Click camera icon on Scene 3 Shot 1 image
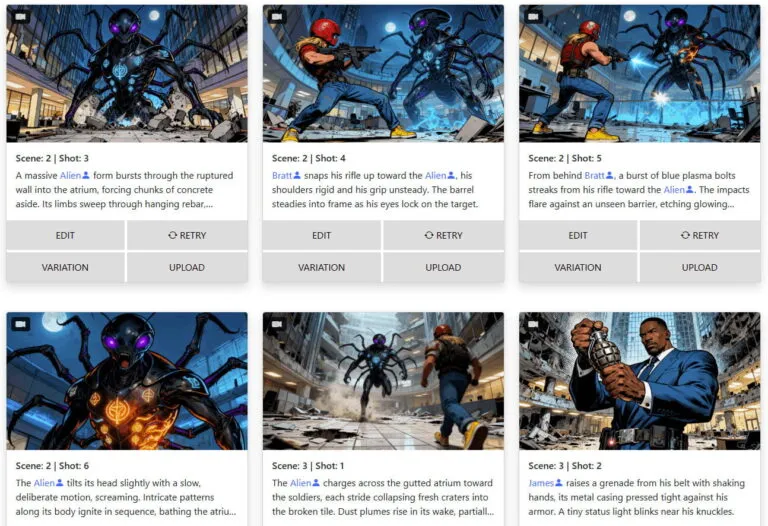 coord(277,324)
